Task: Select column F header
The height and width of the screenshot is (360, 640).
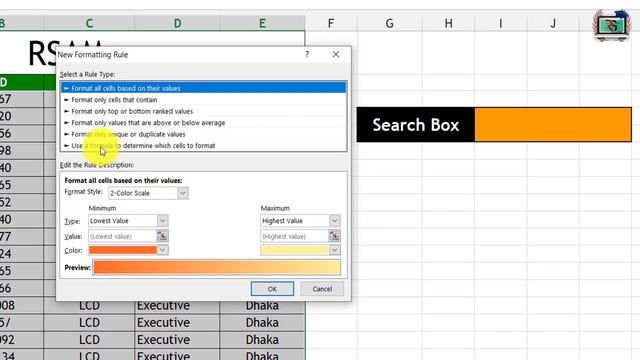Action: click(331, 23)
